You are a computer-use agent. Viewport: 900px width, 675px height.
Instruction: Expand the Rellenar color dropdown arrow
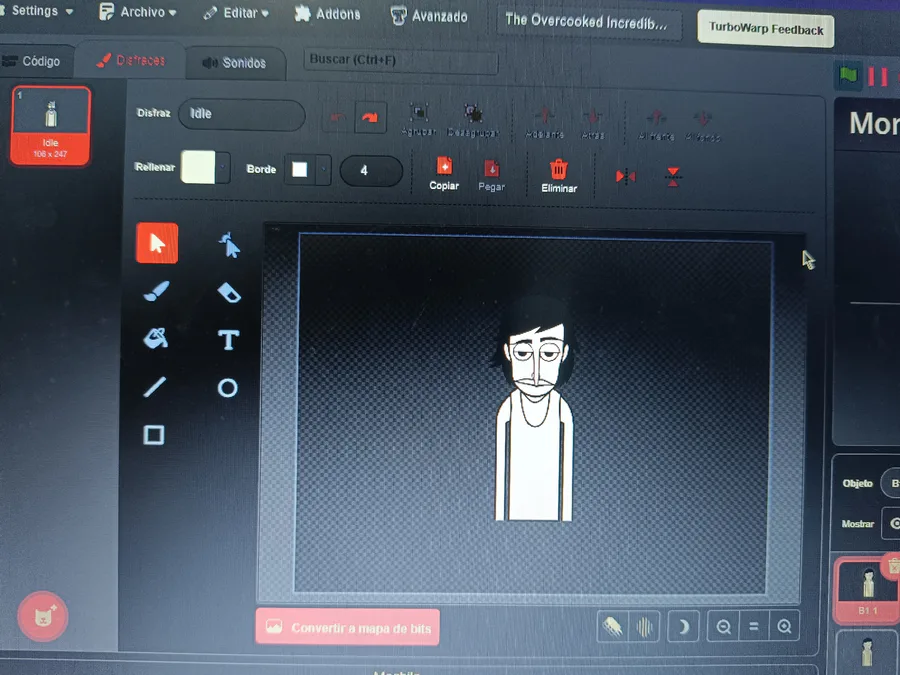pos(223,168)
